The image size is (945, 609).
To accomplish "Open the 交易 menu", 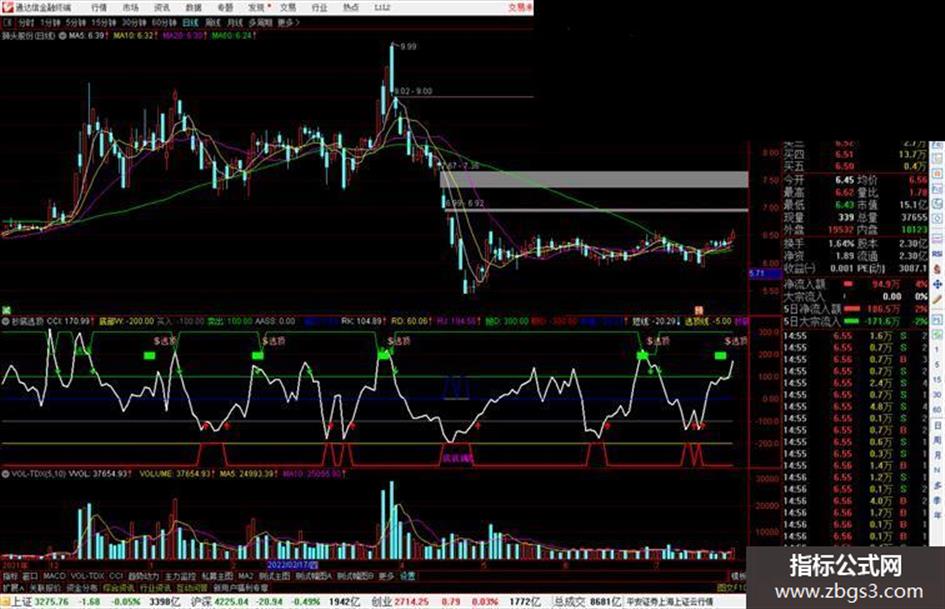I will pyautogui.click(x=288, y=7).
